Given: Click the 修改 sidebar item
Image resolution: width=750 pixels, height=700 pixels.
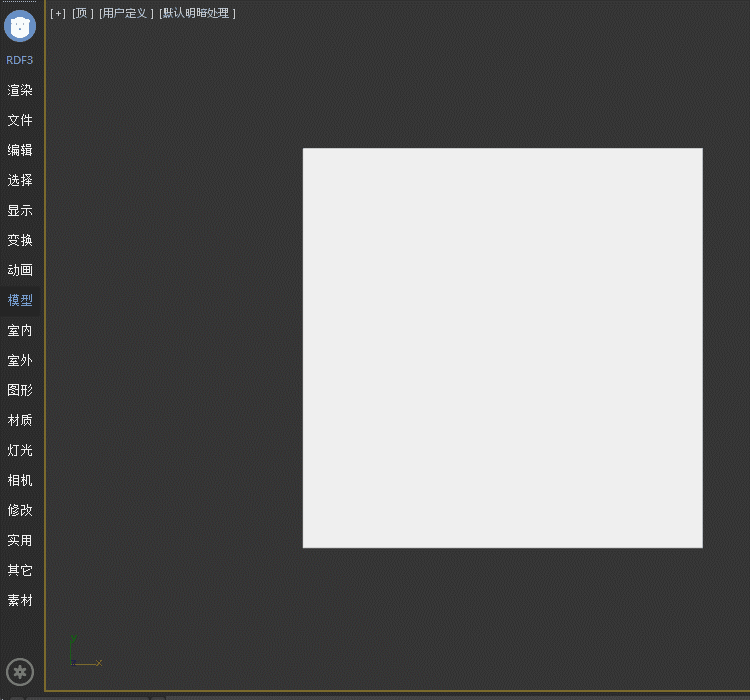Looking at the screenshot, I should pyautogui.click(x=20, y=510).
